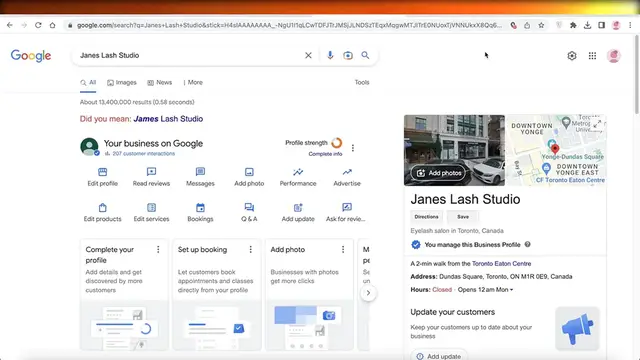
Task: Click the Directions button
Action: [426, 217]
